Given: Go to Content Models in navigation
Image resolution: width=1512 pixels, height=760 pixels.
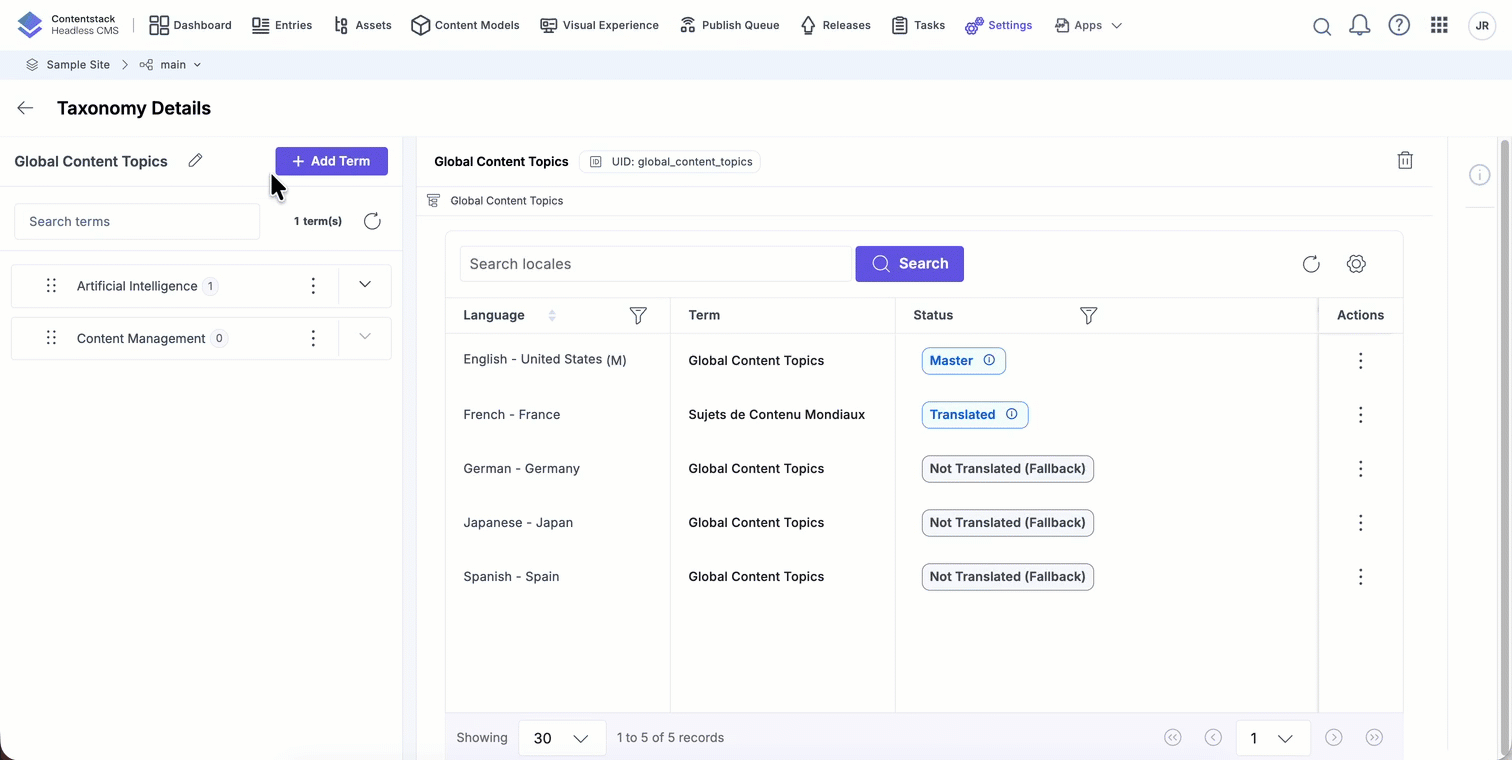Looking at the screenshot, I should [465, 25].
